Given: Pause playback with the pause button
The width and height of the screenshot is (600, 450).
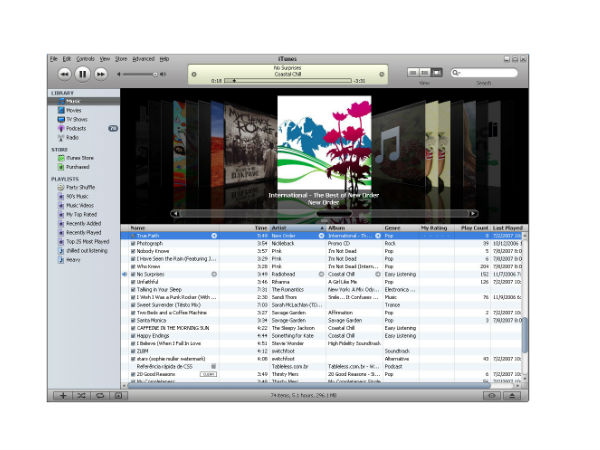Looking at the screenshot, I should [x=83, y=74].
